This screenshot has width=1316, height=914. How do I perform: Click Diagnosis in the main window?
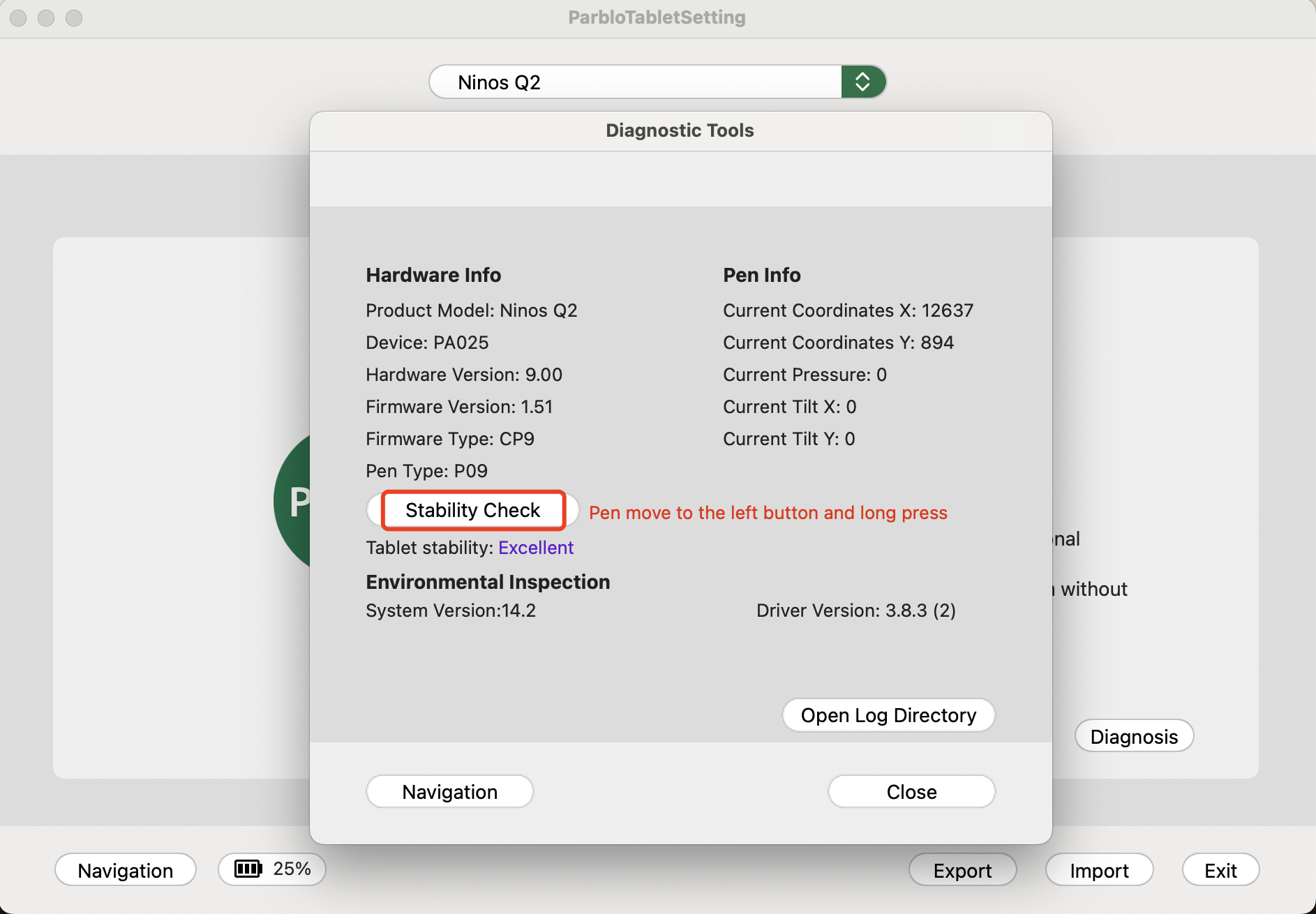pos(1134,736)
